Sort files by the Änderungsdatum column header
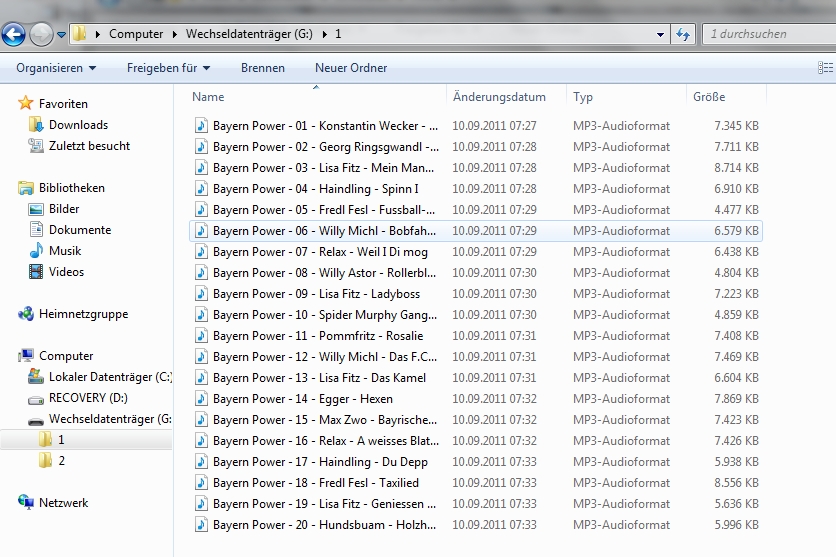This screenshot has width=836, height=557. pyautogui.click(x=499, y=97)
